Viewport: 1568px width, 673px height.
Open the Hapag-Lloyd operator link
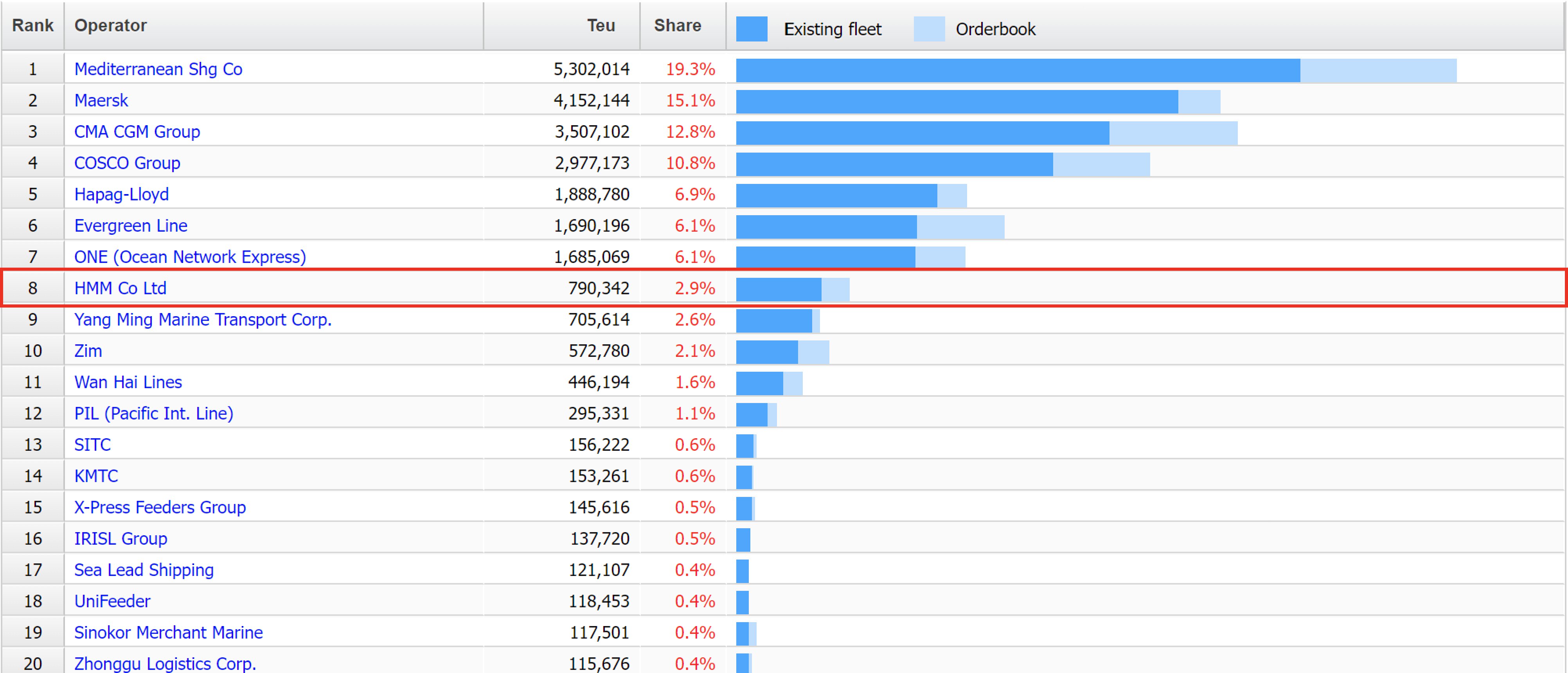(122, 195)
